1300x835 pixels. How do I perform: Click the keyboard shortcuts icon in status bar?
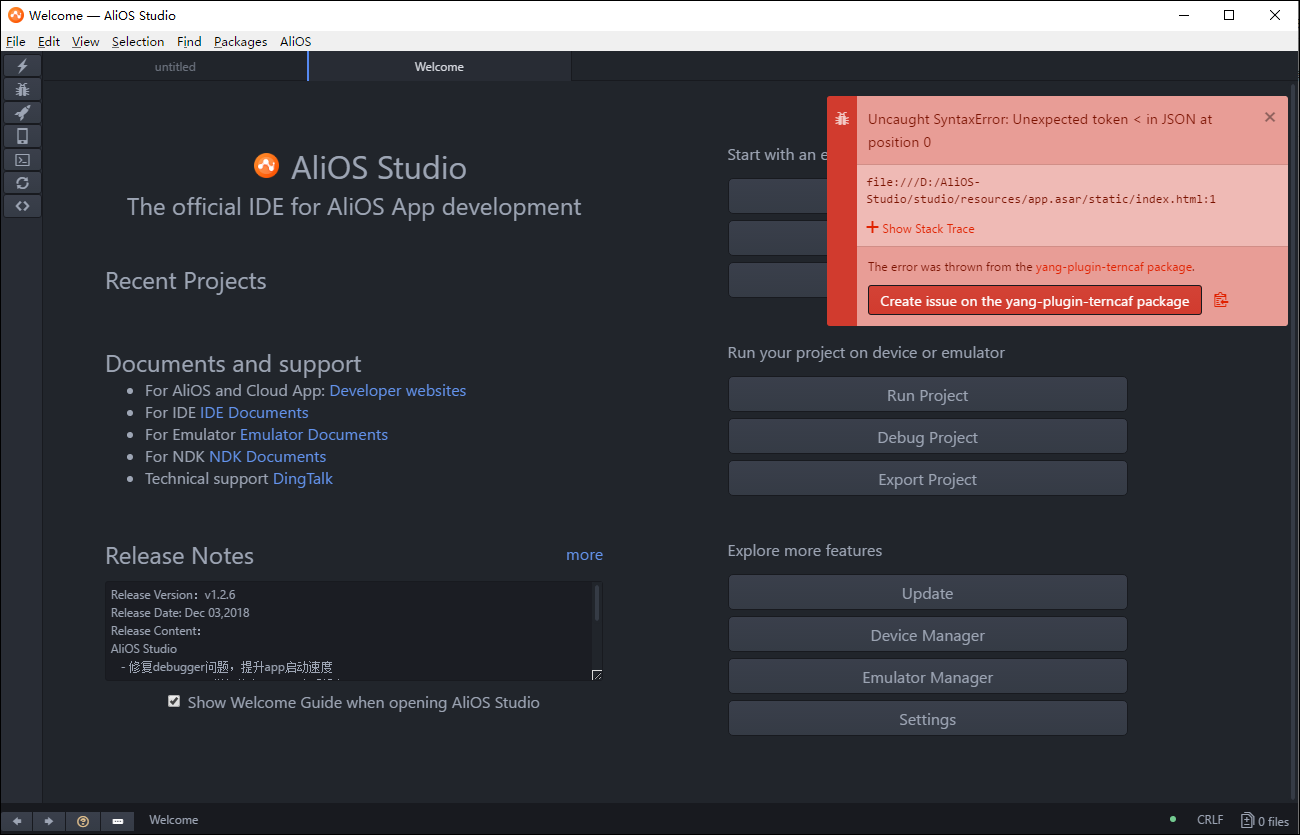pyautogui.click(x=117, y=820)
